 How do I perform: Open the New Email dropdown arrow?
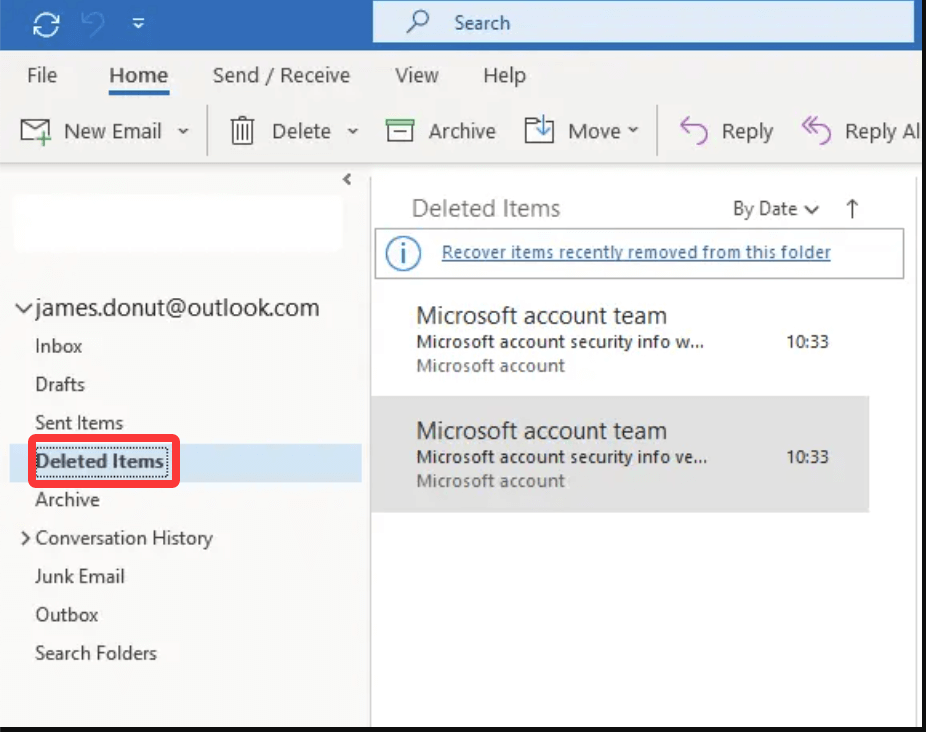pos(183,131)
